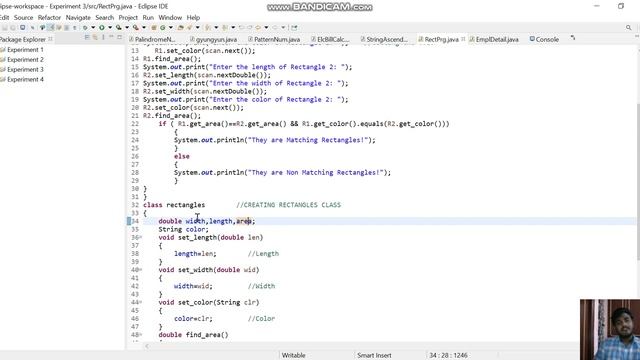Click the Debug bug icon
Viewport: 640px width, 360px height.
(85, 28)
